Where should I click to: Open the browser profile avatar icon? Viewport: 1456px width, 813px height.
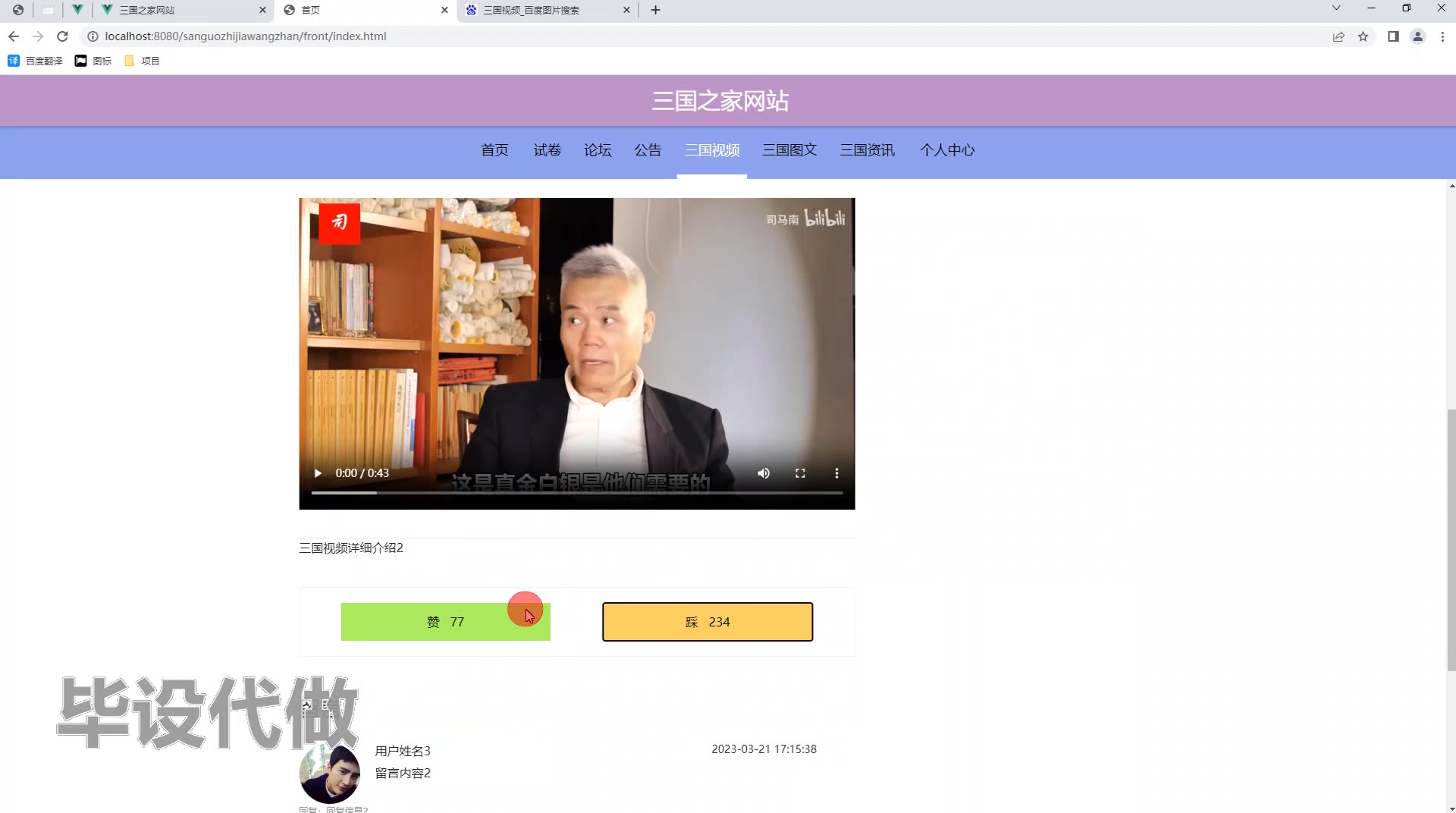[x=1417, y=36]
